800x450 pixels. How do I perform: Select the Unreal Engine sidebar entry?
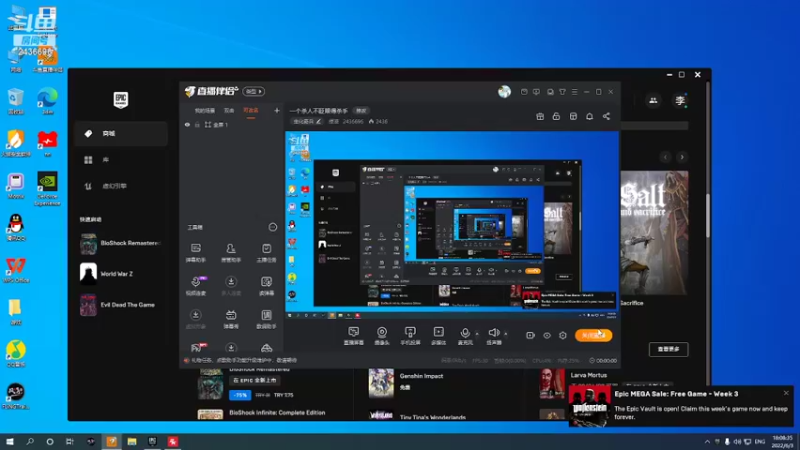(x=121, y=186)
